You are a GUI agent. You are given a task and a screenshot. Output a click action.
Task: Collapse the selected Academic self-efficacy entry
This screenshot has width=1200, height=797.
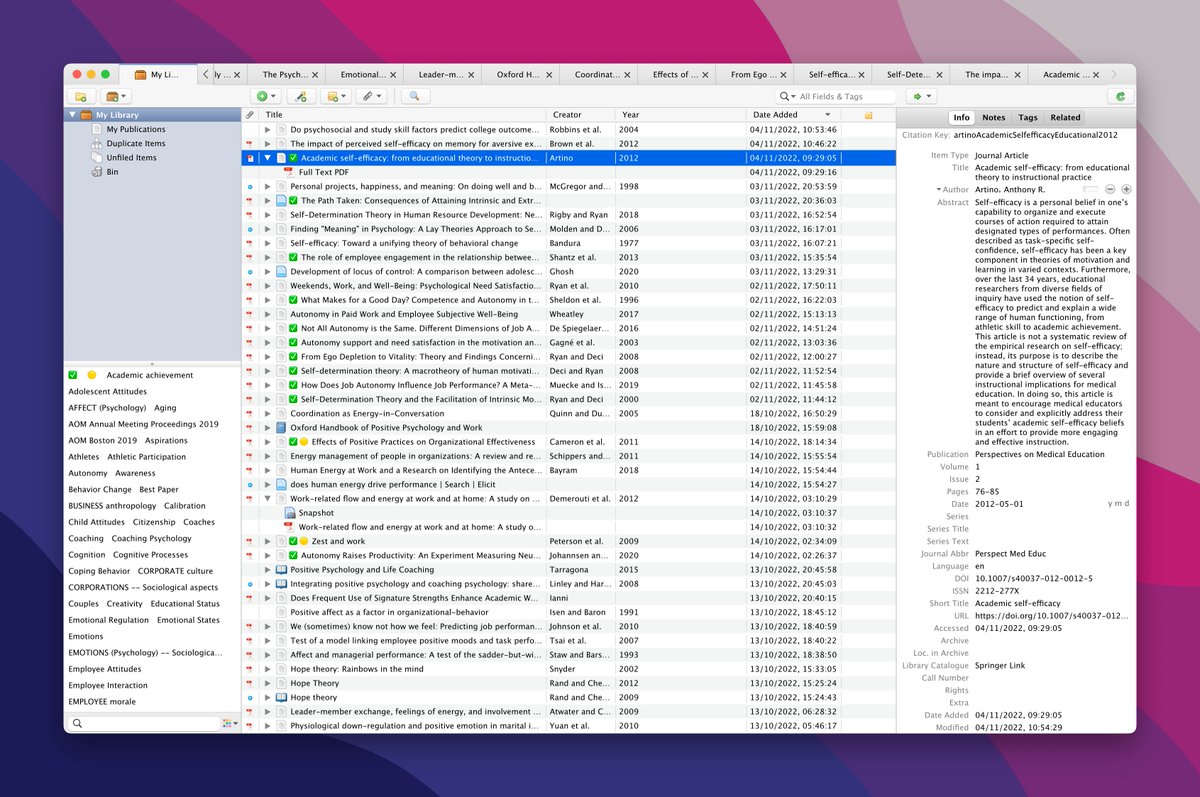pyautogui.click(x=265, y=157)
